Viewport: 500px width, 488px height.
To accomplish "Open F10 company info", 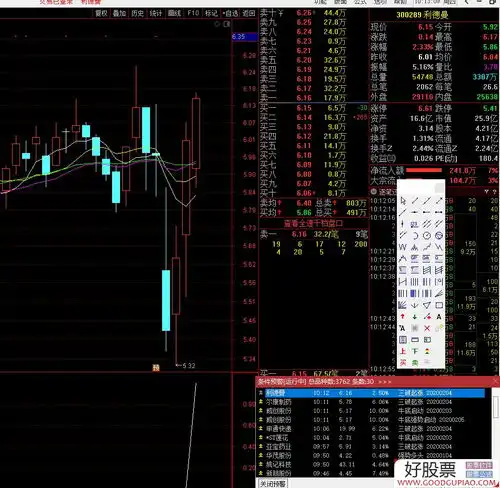I will point(193,13).
